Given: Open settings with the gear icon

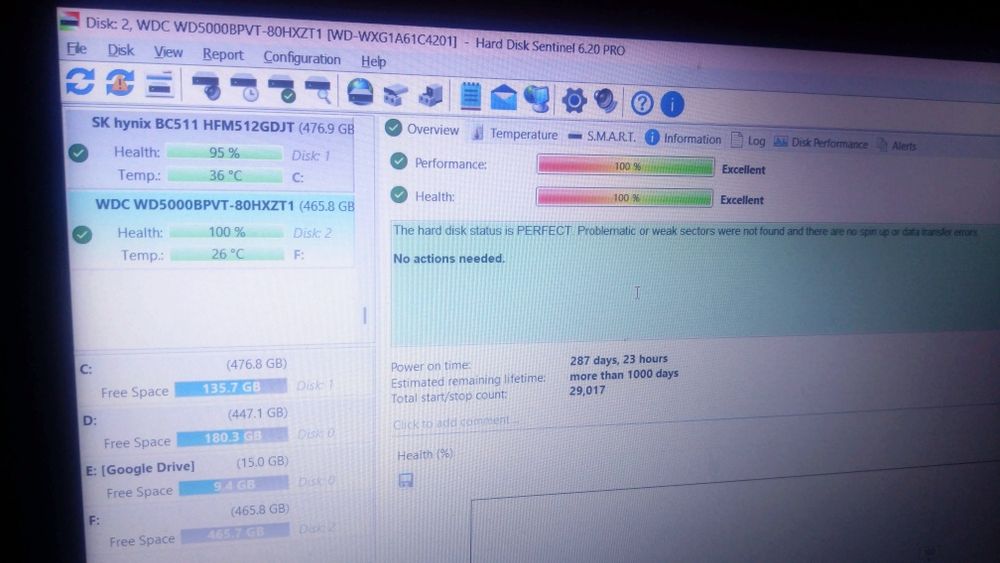Looking at the screenshot, I should (x=573, y=100).
